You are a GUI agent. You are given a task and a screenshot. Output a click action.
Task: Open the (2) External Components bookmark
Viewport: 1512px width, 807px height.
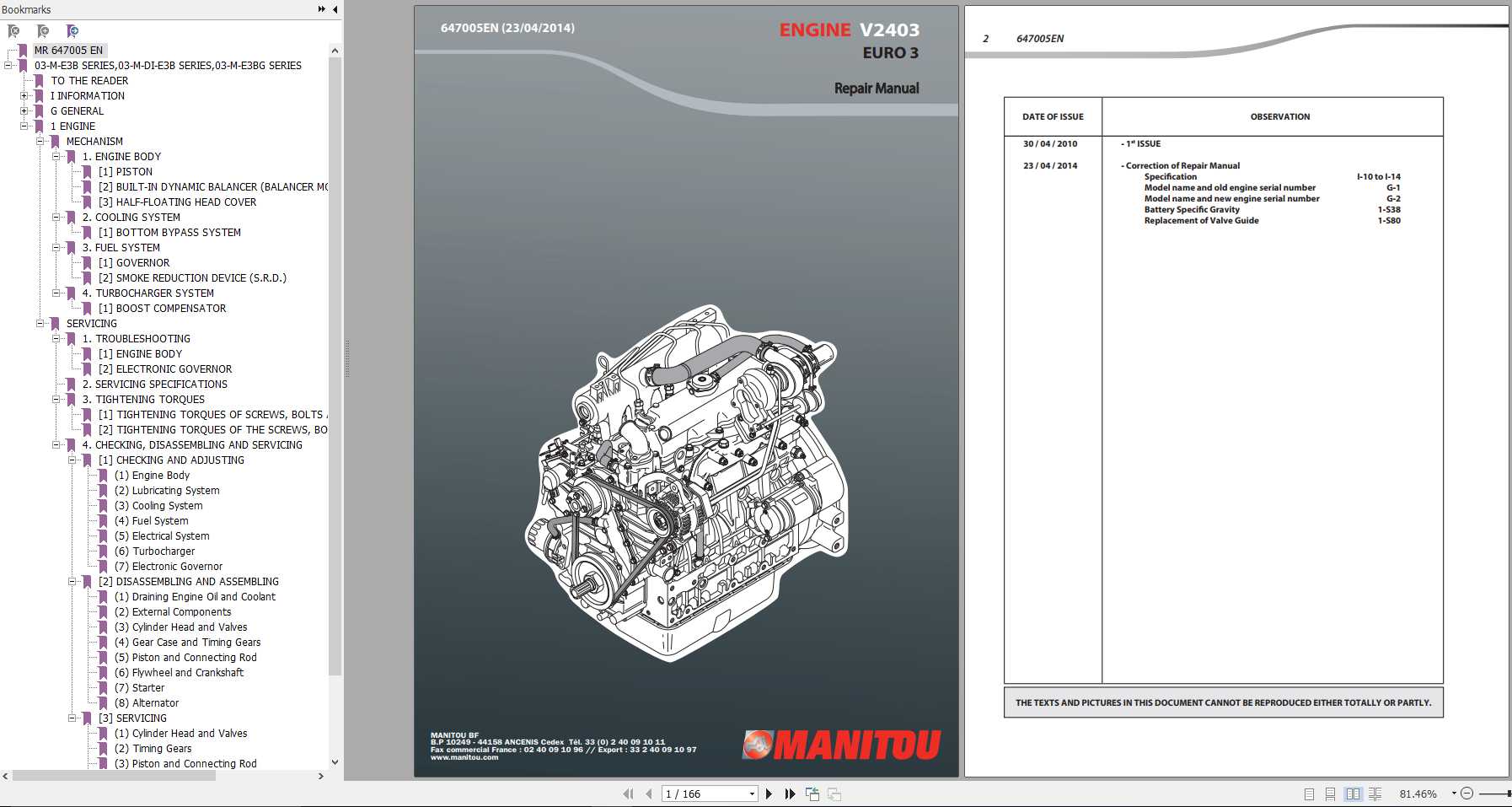[173, 611]
